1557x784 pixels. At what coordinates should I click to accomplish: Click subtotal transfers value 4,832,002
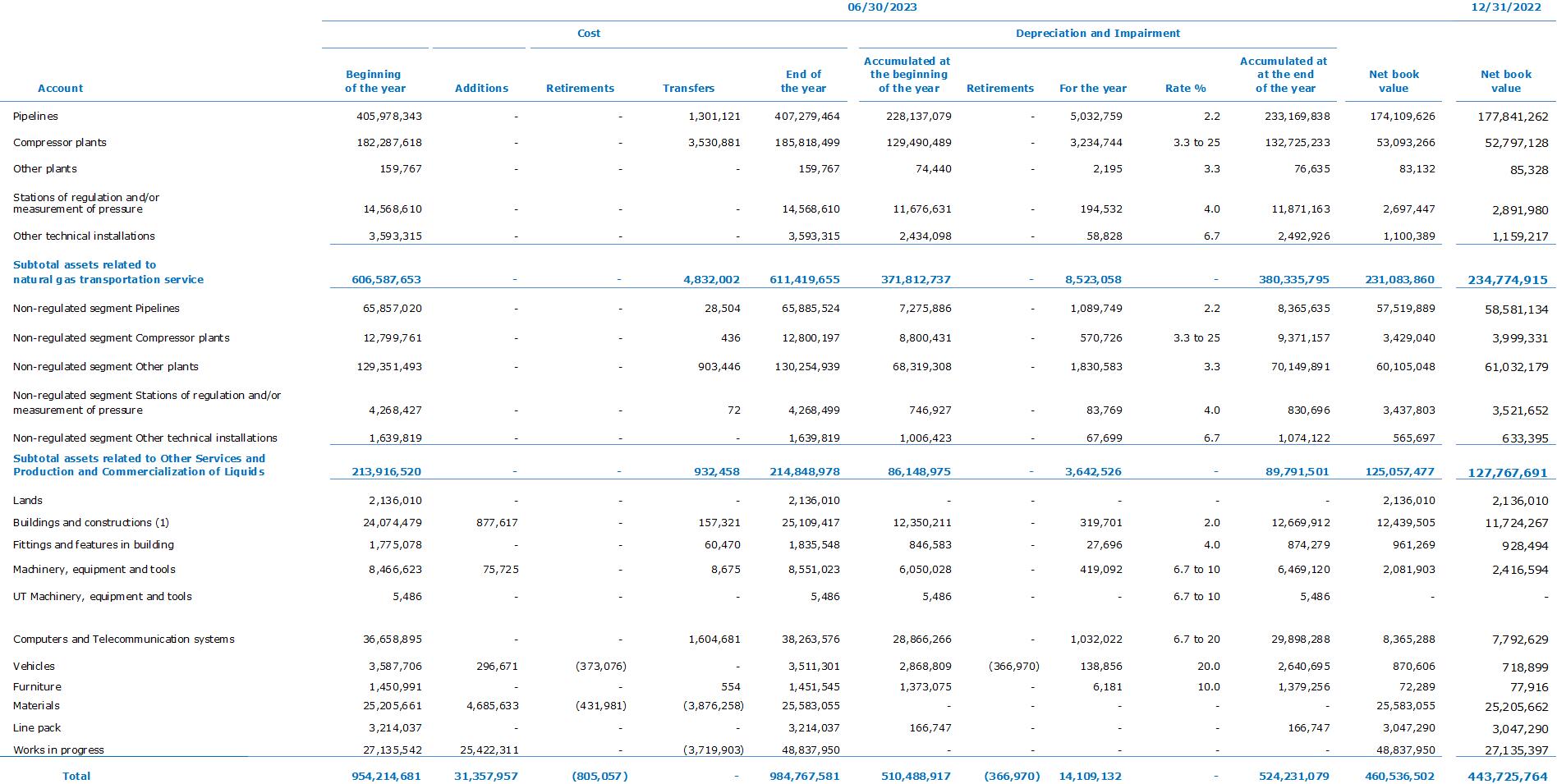coord(711,280)
